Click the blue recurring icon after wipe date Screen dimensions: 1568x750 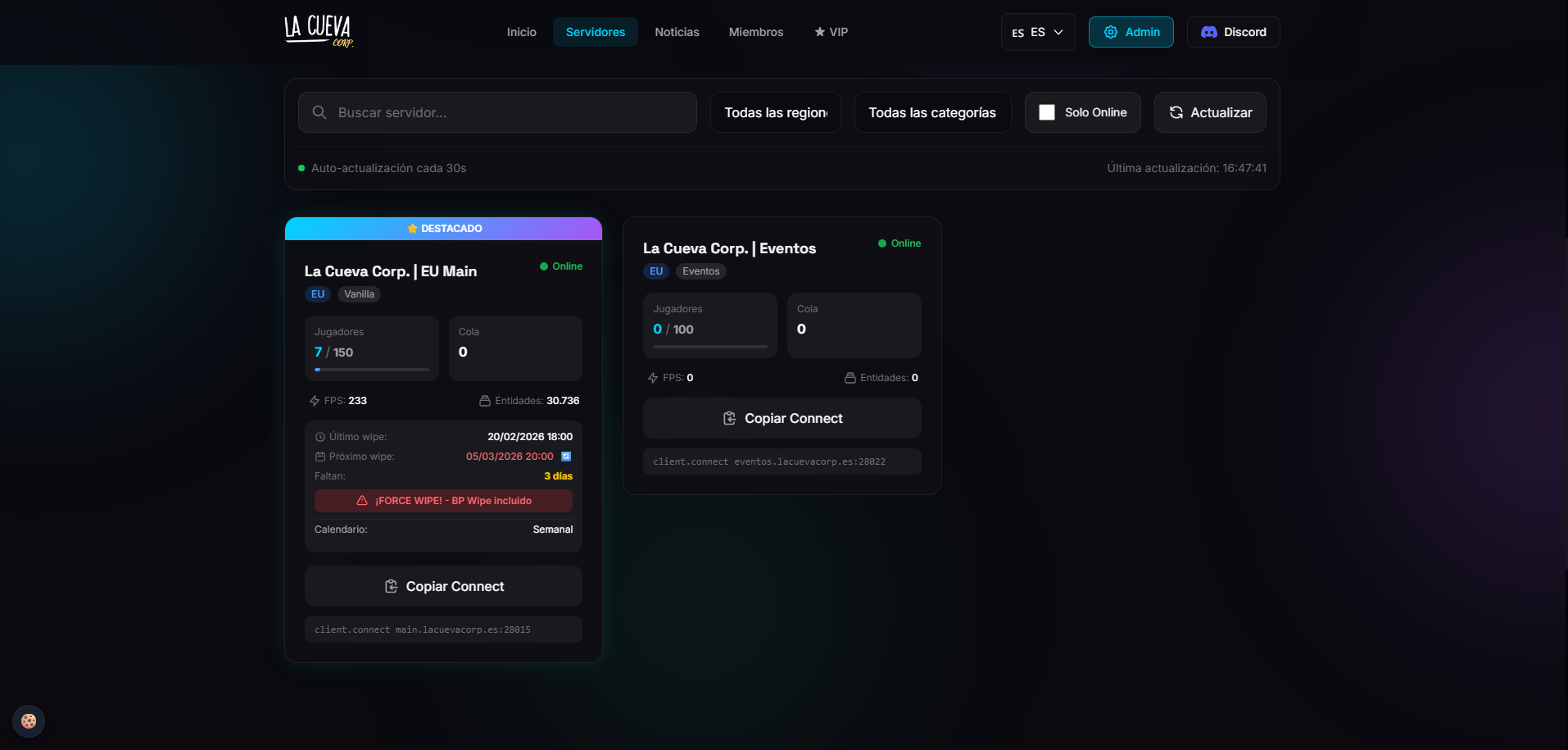click(x=566, y=457)
